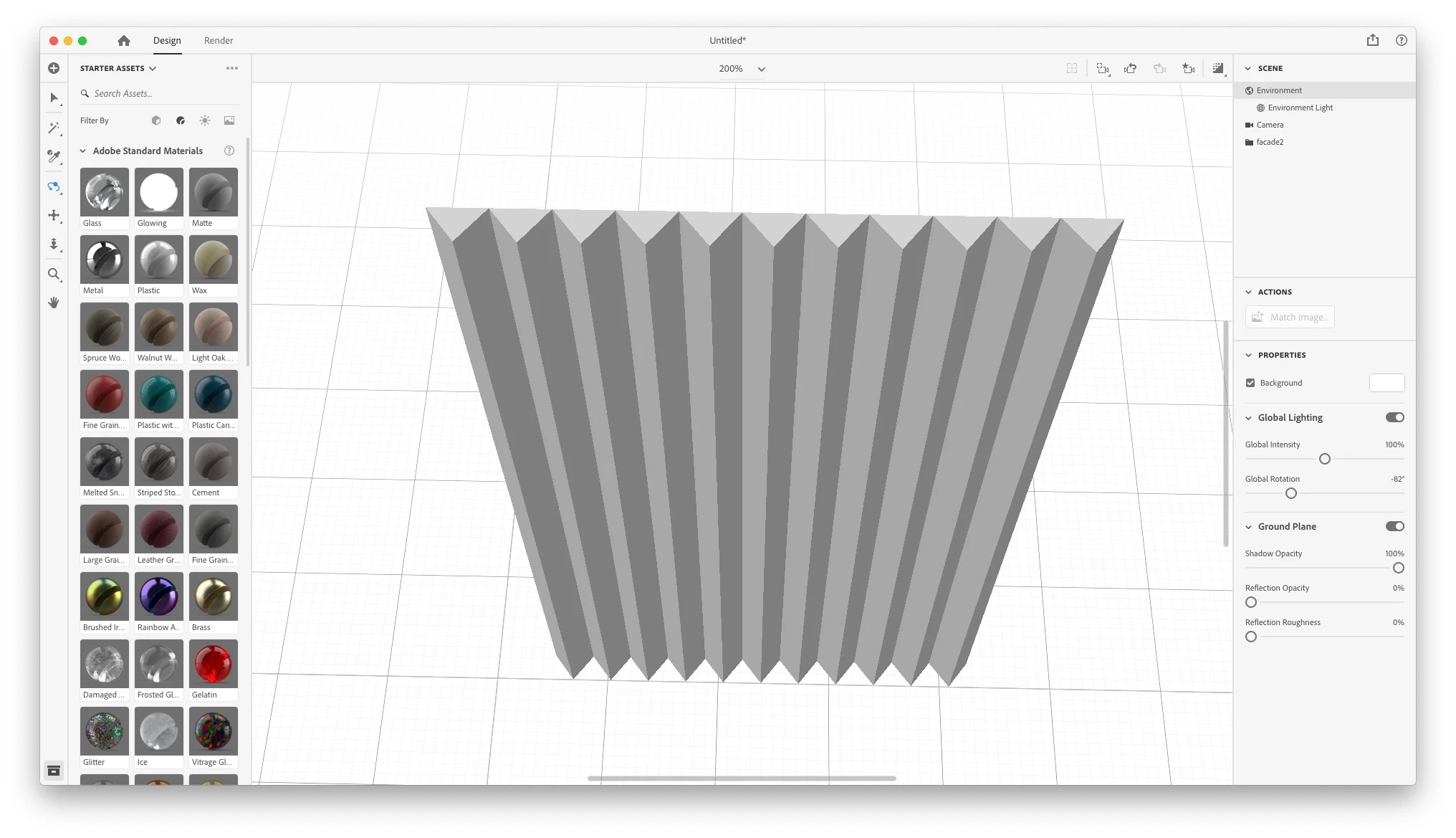The width and height of the screenshot is (1456, 838).
Task: Select the Sampler eyedropper tool
Action: 54,156
